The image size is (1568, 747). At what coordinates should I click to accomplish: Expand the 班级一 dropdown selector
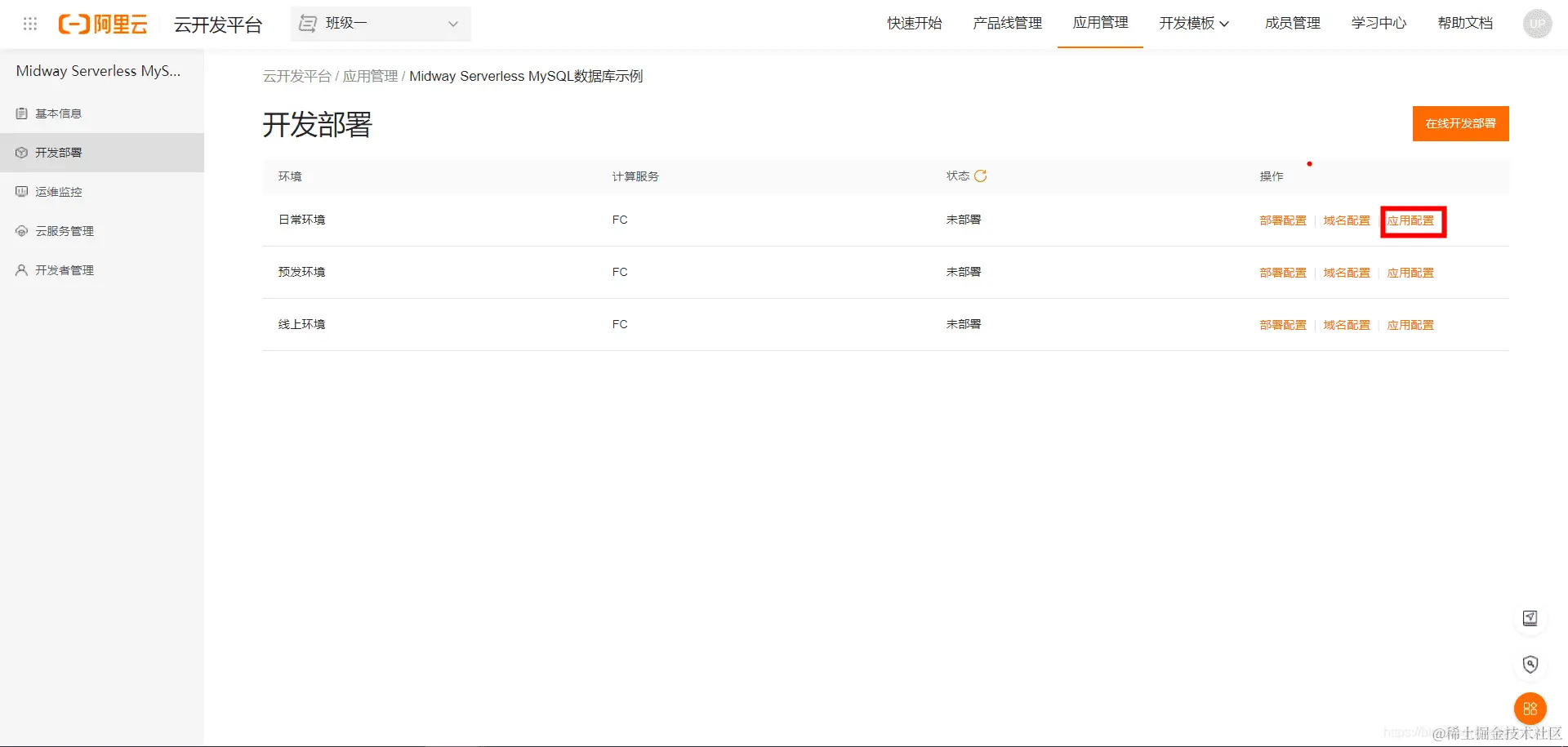381,24
